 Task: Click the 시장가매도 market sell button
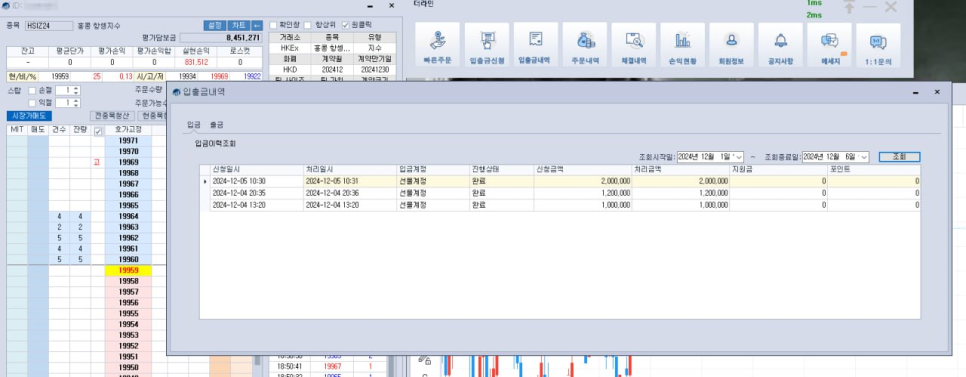click(29, 116)
